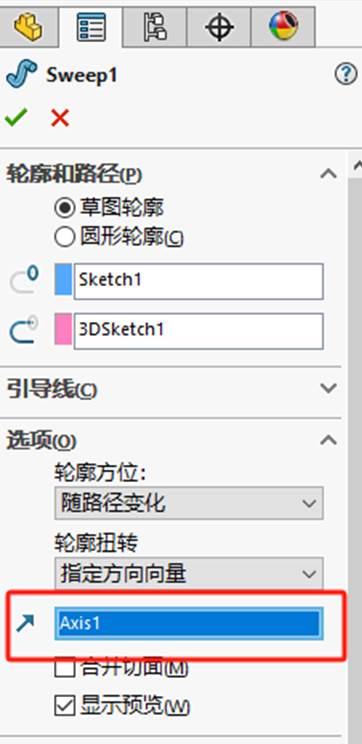Select the 草图轮廓 radio button
Viewport: 362px width, 744px height.
(64, 208)
